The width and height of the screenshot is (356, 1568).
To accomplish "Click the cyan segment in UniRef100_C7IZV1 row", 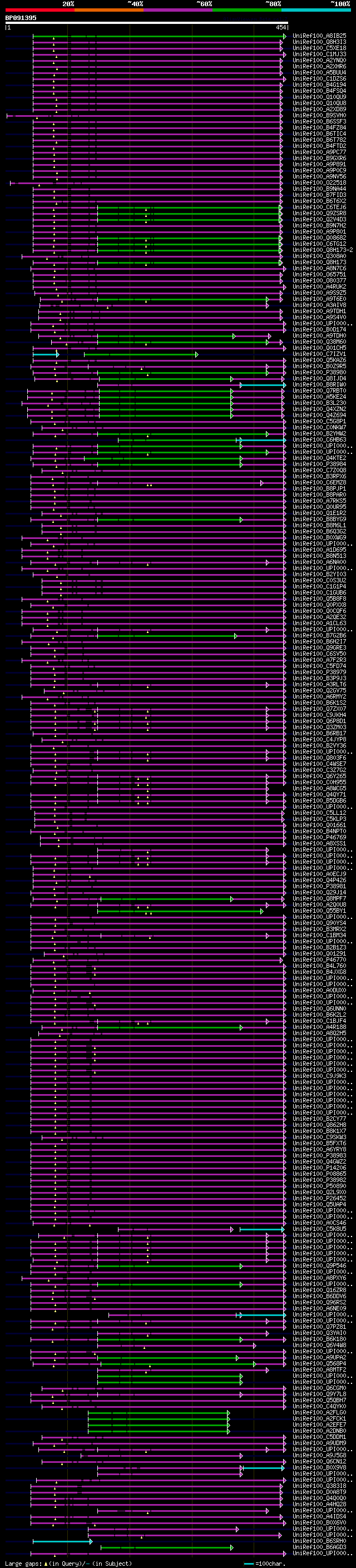I will (45, 354).
